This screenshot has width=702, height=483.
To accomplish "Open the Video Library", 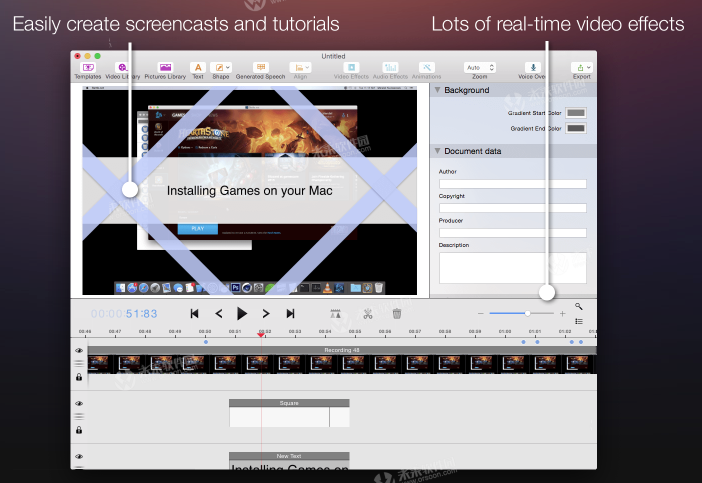I will [x=121, y=68].
